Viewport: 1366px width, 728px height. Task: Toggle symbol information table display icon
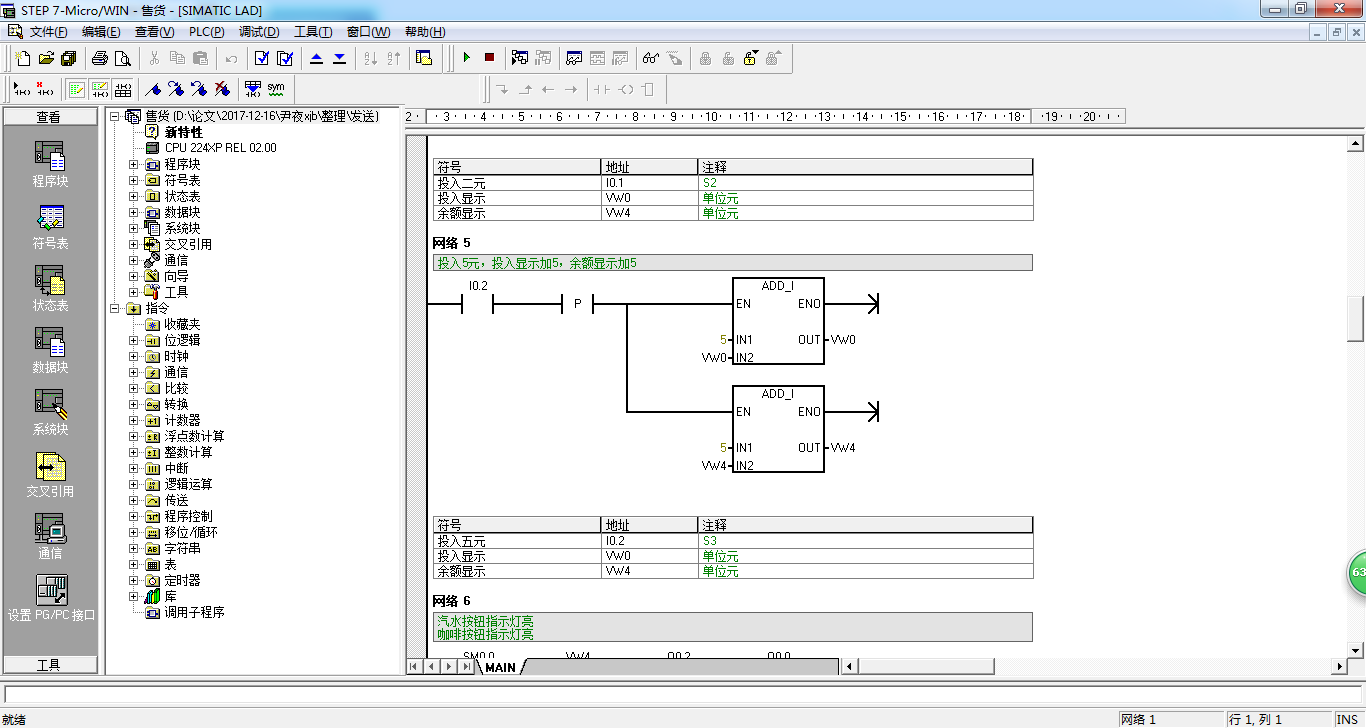(123, 89)
